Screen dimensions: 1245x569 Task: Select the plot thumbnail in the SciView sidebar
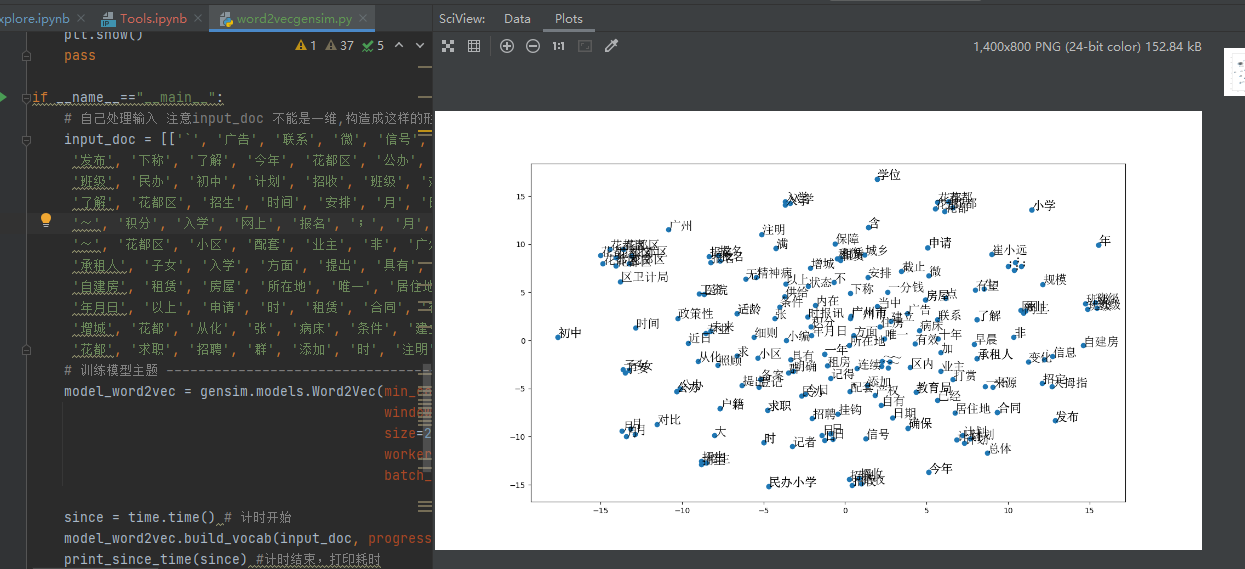coord(1235,72)
